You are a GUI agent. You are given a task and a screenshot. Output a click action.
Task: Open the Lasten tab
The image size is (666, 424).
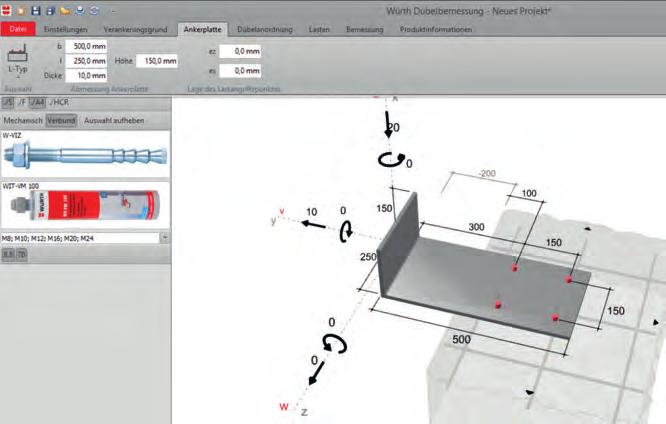click(x=319, y=29)
